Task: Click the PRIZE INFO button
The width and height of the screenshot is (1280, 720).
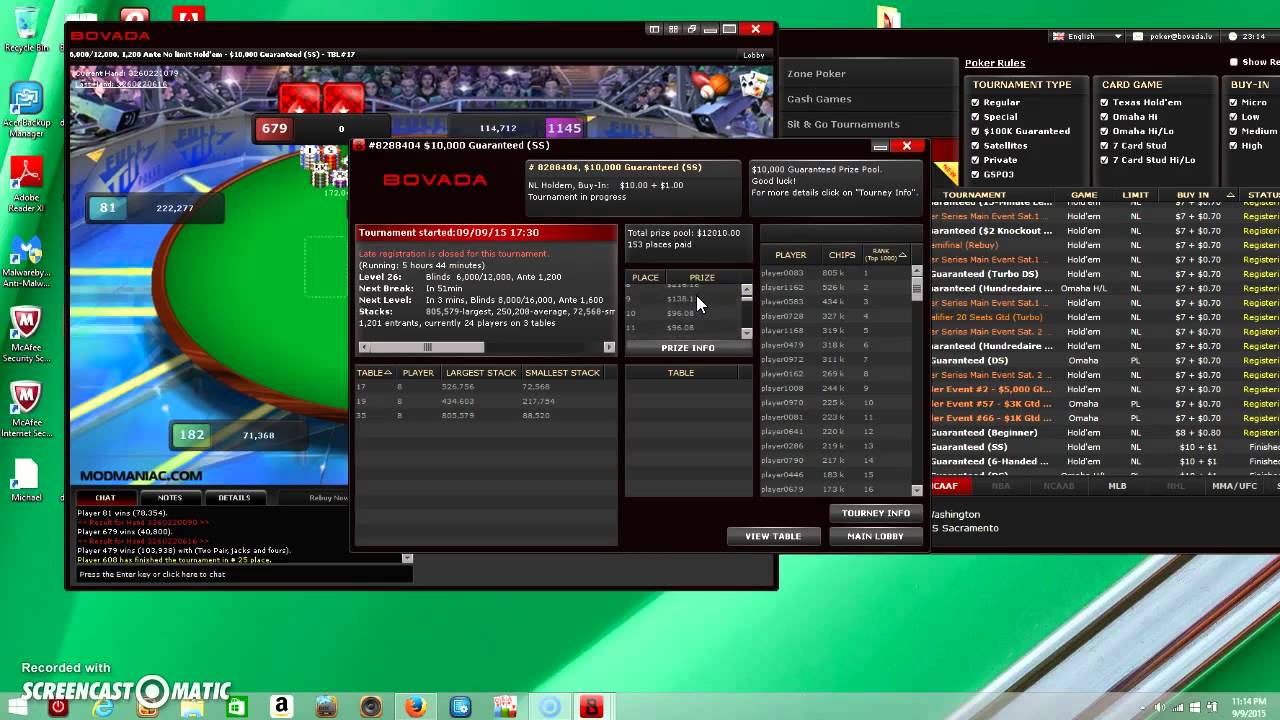Action: pyautogui.click(x=688, y=347)
